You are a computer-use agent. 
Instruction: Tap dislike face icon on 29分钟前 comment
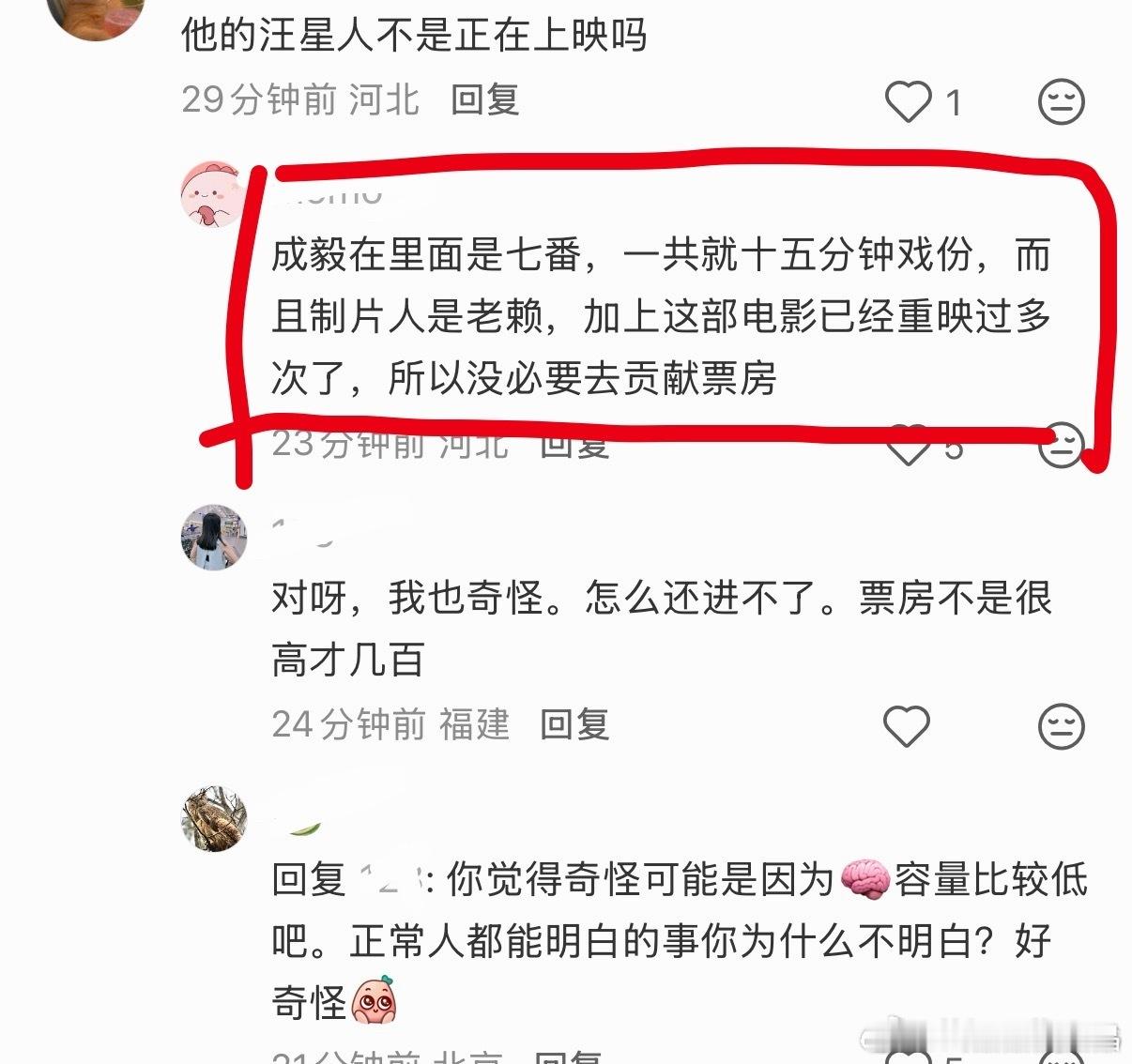coord(1062,101)
